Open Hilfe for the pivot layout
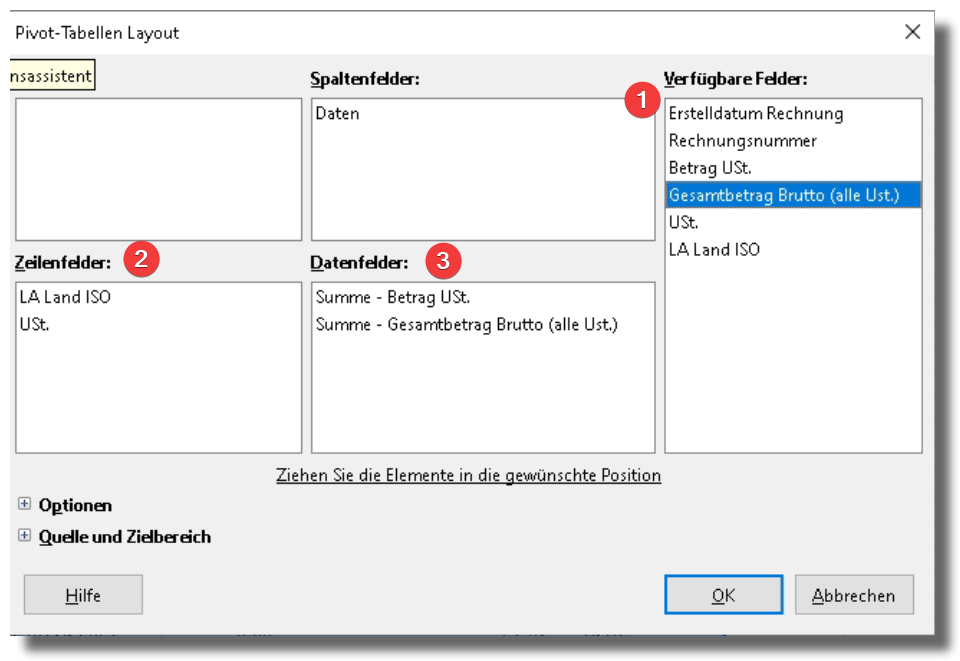Viewport: 960px width, 661px height. 83,595
